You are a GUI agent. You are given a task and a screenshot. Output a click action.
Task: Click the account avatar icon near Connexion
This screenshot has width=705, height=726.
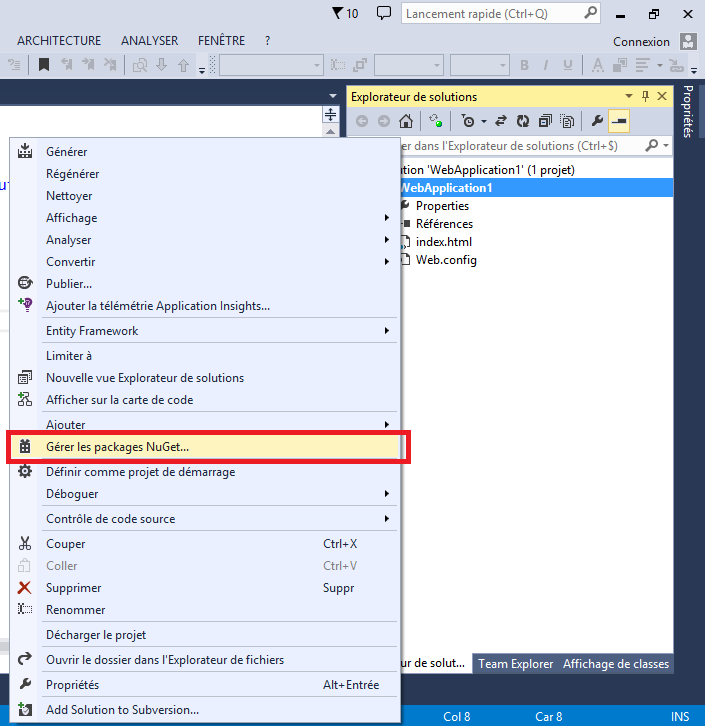click(688, 41)
